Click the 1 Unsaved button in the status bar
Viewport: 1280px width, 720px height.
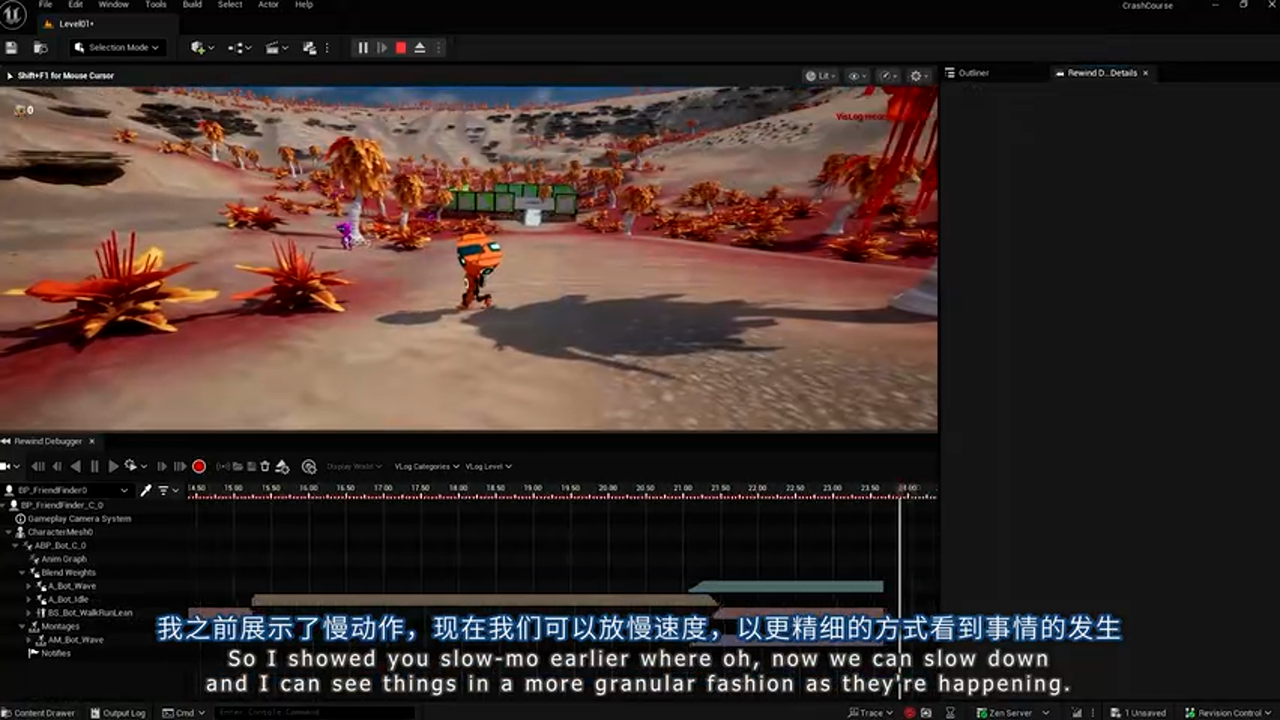click(x=1140, y=713)
